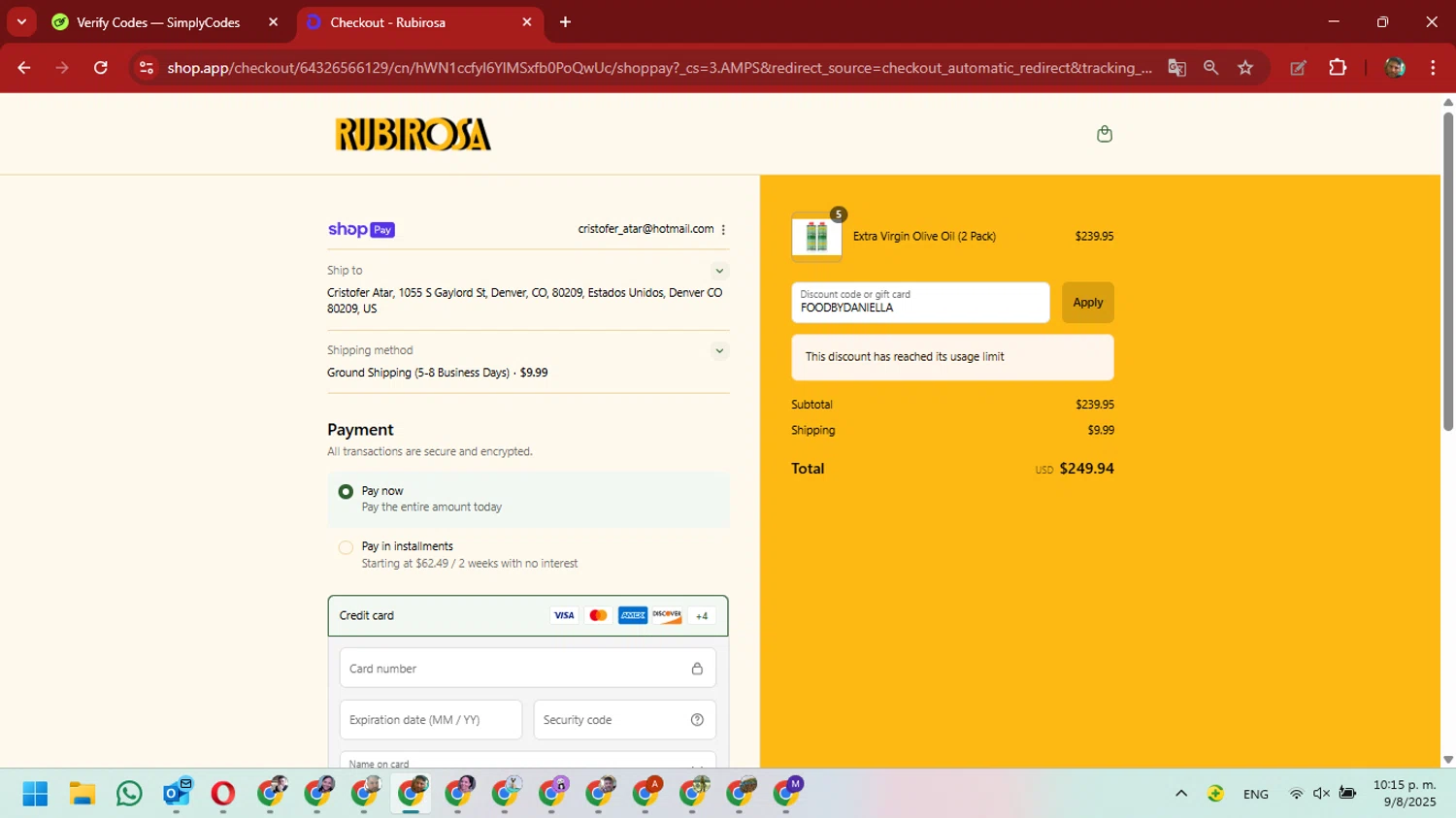Image resolution: width=1456 pixels, height=818 pixels.
Task: Click the Discount code or gift card field
Action: pos(920,303)
